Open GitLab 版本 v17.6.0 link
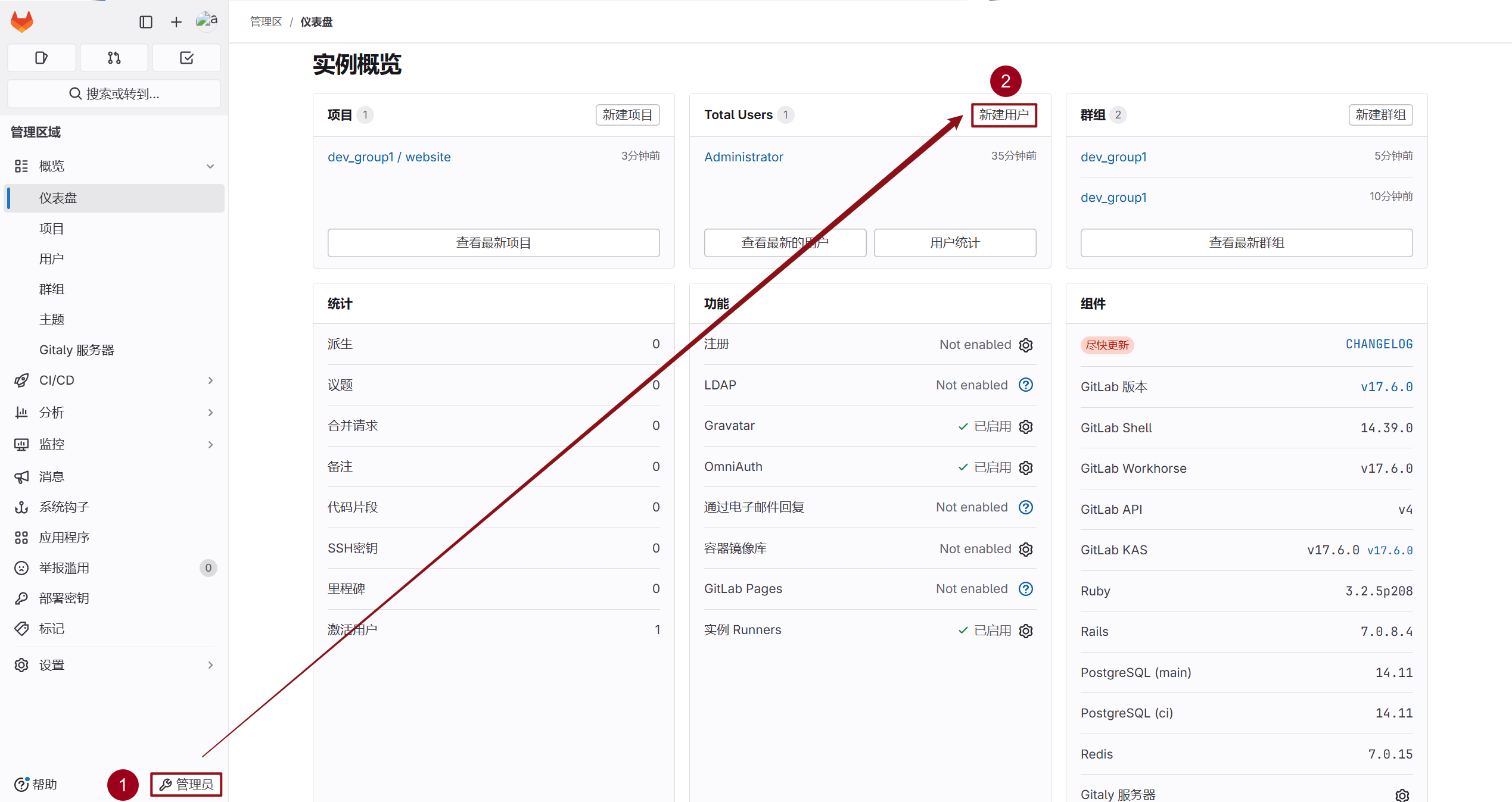This screenshot has width=1512, height=802. pos(1386,387)
